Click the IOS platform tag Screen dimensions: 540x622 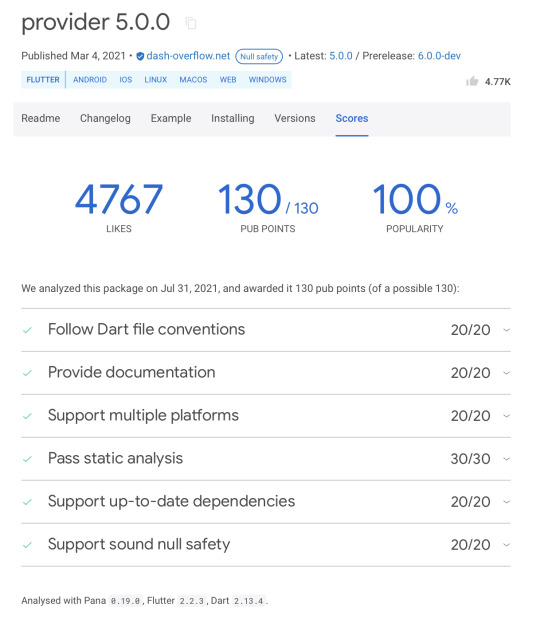tap(126, 80)
